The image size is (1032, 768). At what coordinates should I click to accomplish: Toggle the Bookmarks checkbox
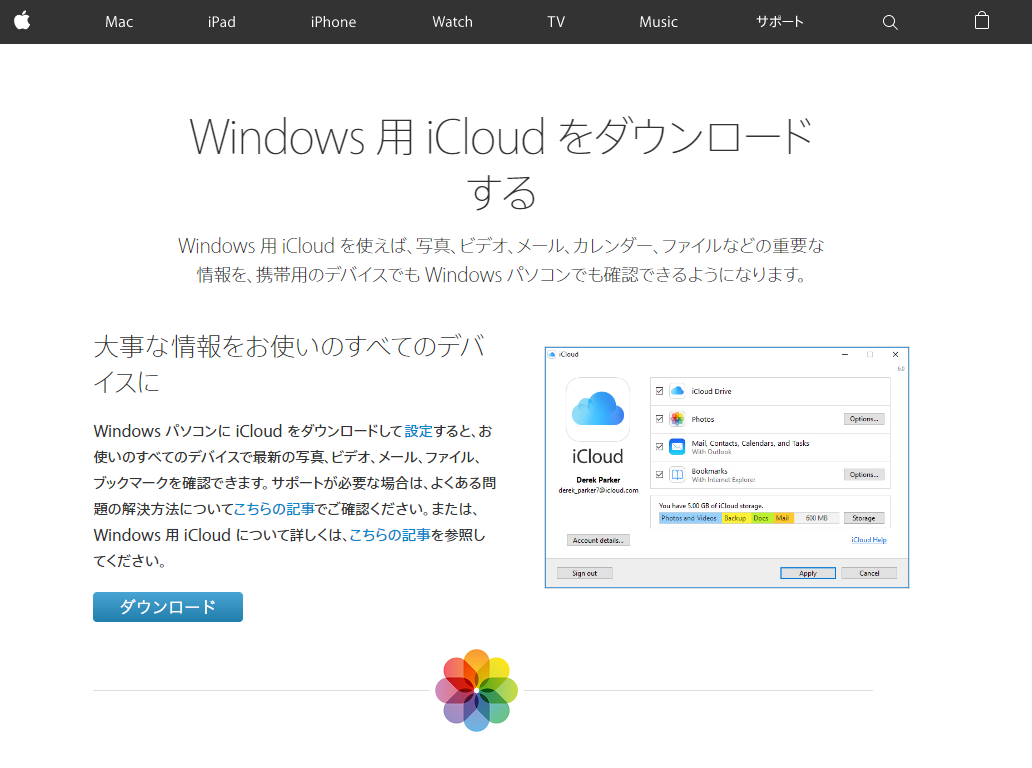coord(659,474)
